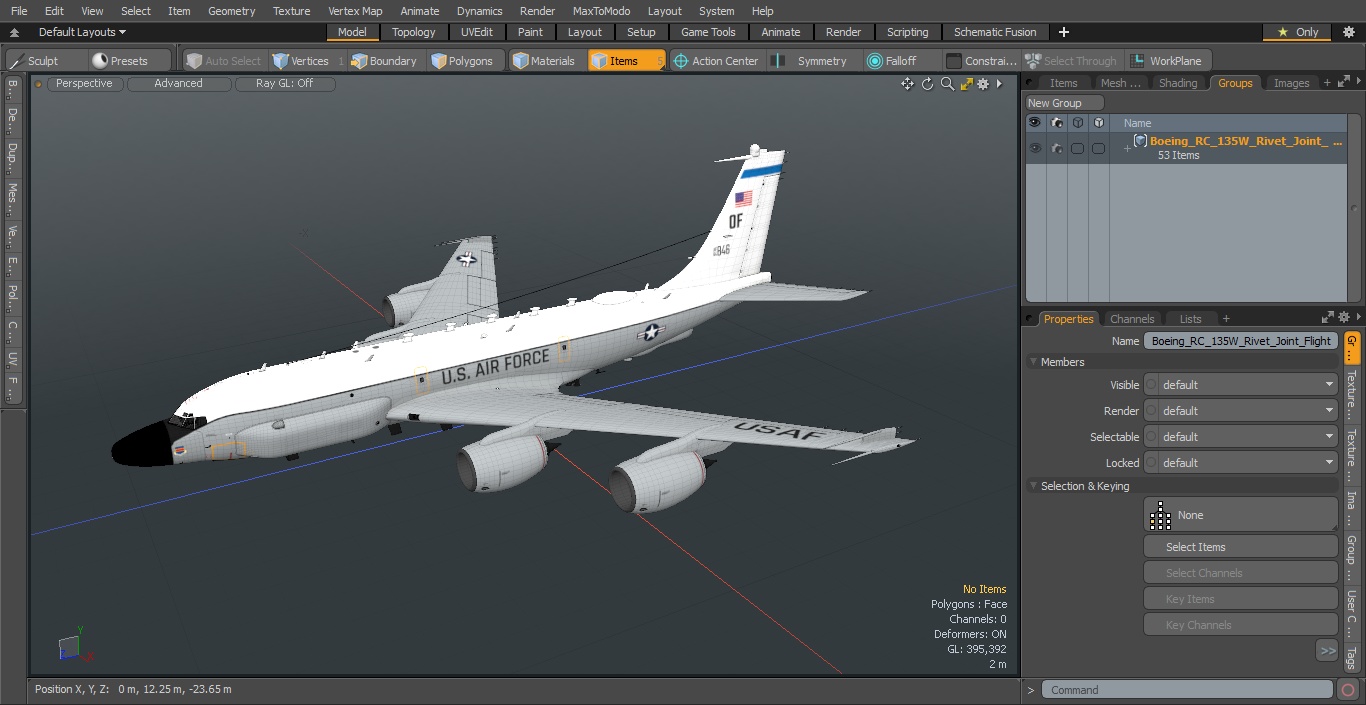Image resolution: width=1366 pixels, height=705 pixels.
Task: Click the New Group button
Action: point(1065,103)
